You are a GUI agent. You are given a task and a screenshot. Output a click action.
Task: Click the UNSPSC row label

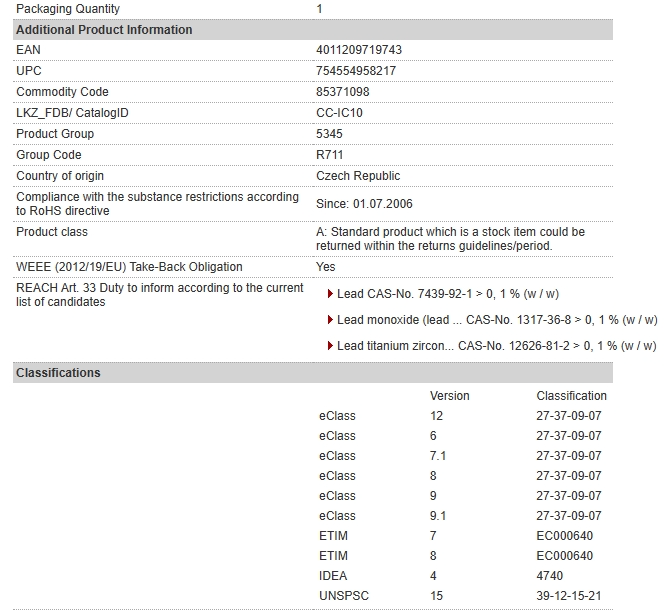[x=344, y=596]
